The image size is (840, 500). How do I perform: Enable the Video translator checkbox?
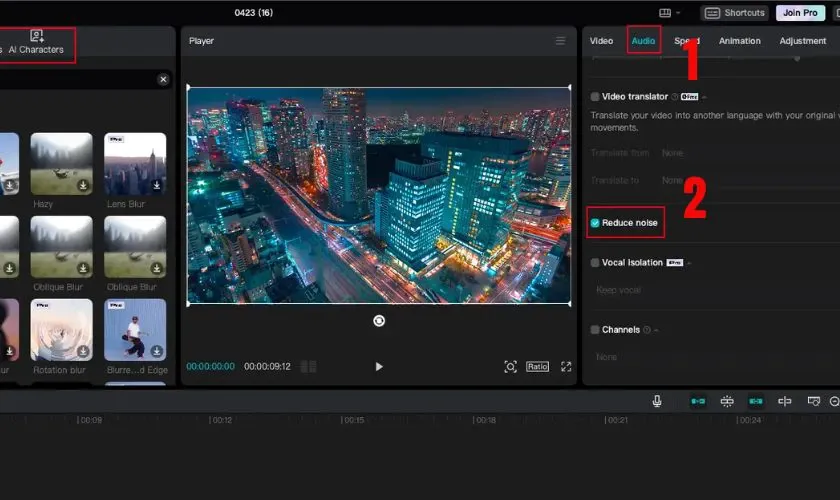click(x=595, y=97)
